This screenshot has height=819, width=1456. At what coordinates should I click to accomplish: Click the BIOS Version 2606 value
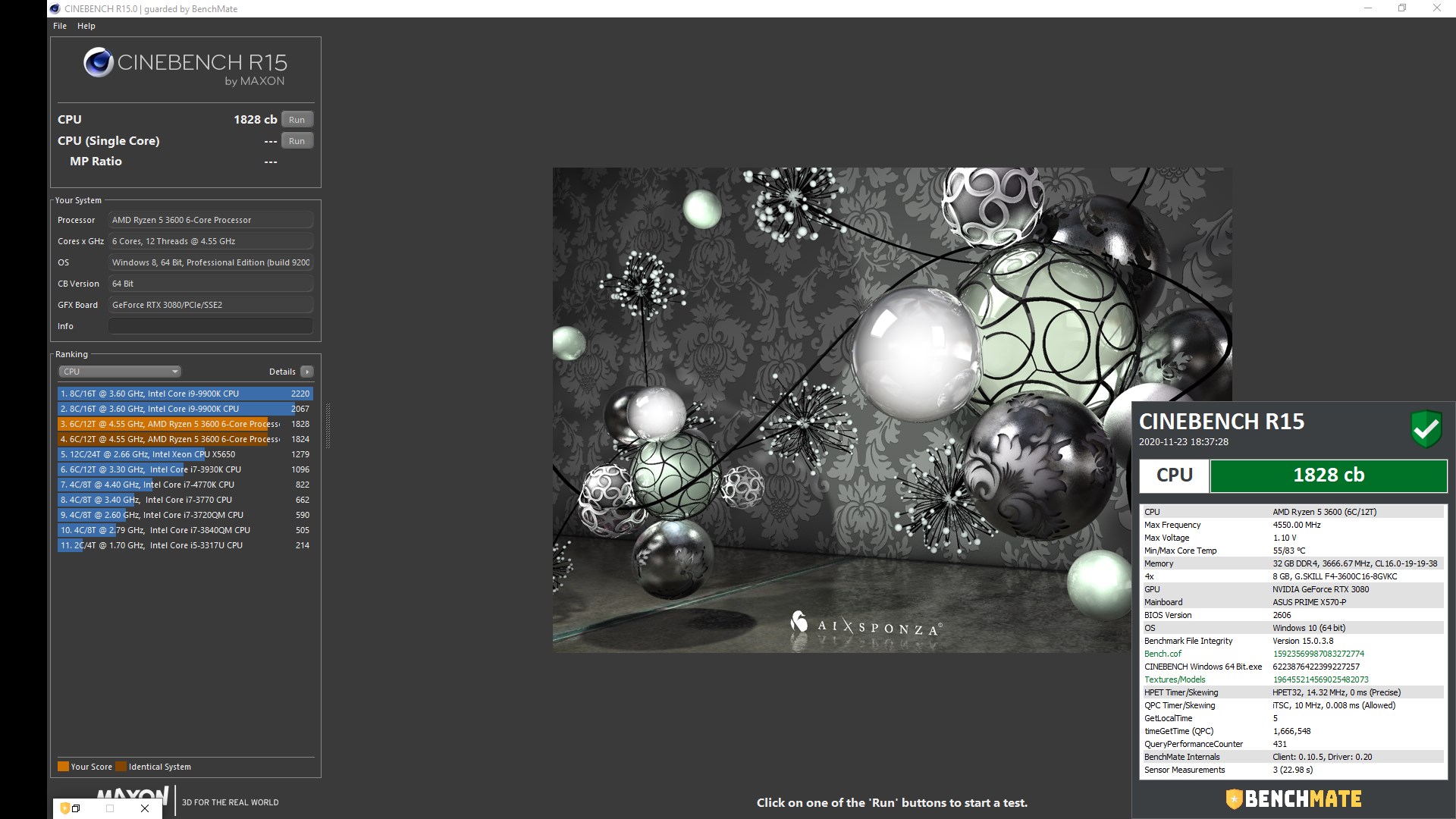click(x=1282, y=615)
